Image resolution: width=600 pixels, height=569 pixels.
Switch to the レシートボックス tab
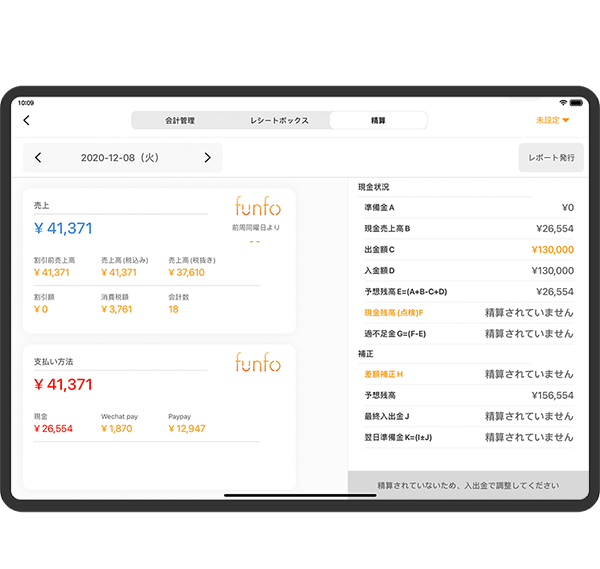point(279,121)
